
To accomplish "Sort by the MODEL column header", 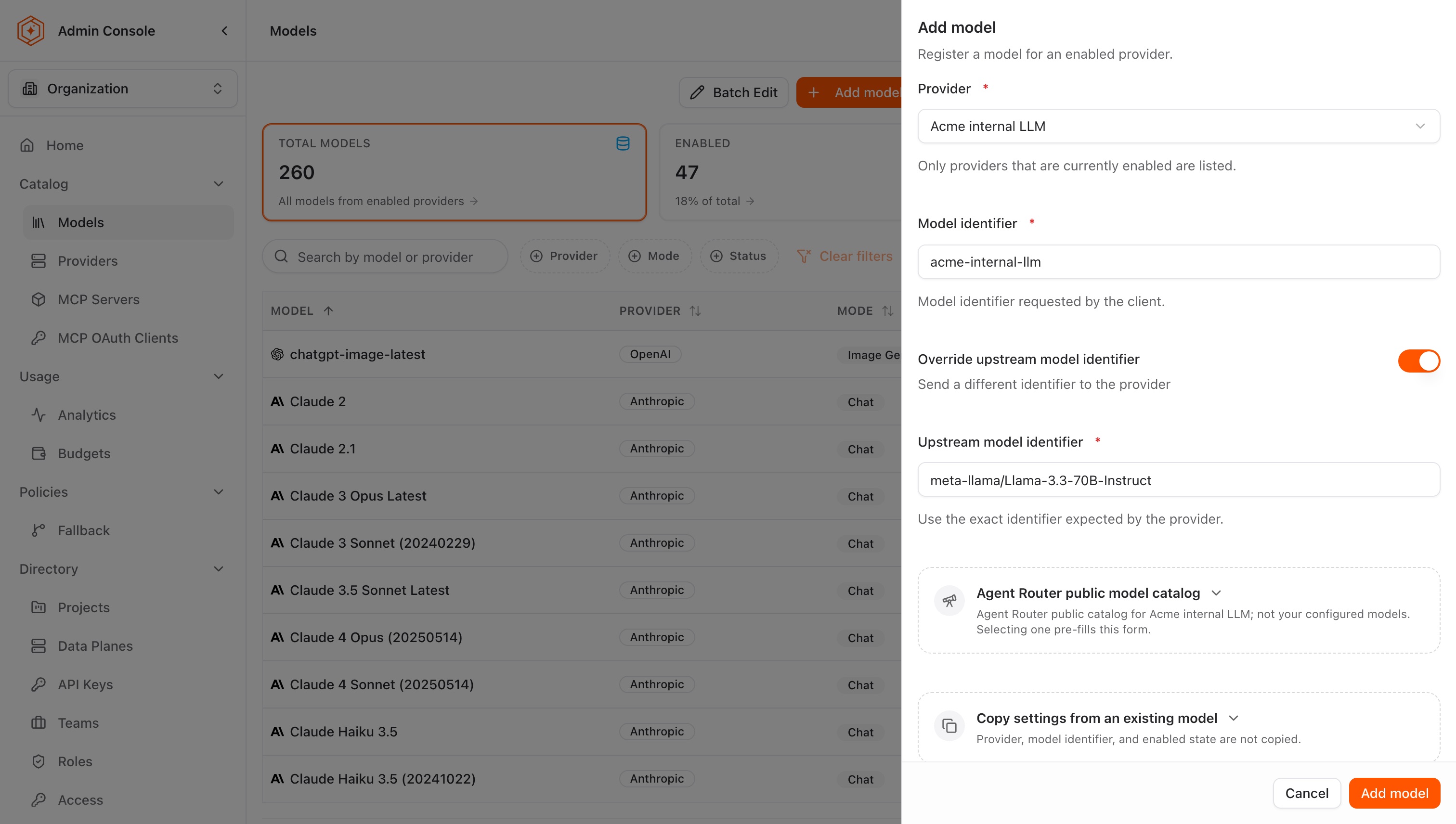I will point(302,311).
